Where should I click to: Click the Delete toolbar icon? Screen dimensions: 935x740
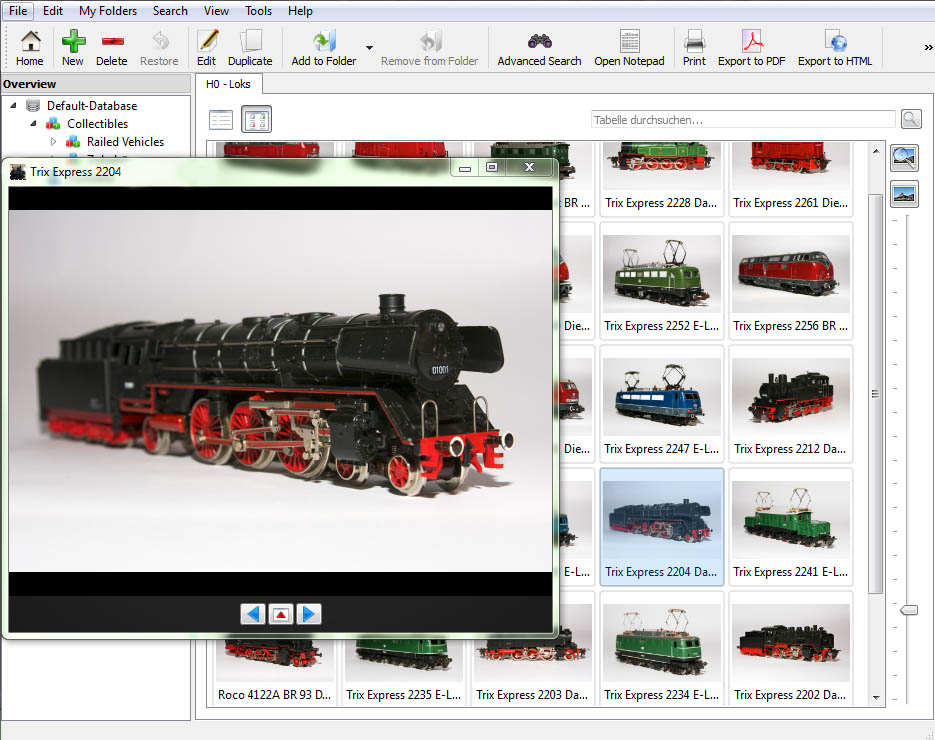pyautogui.click(x=112, y=48)
